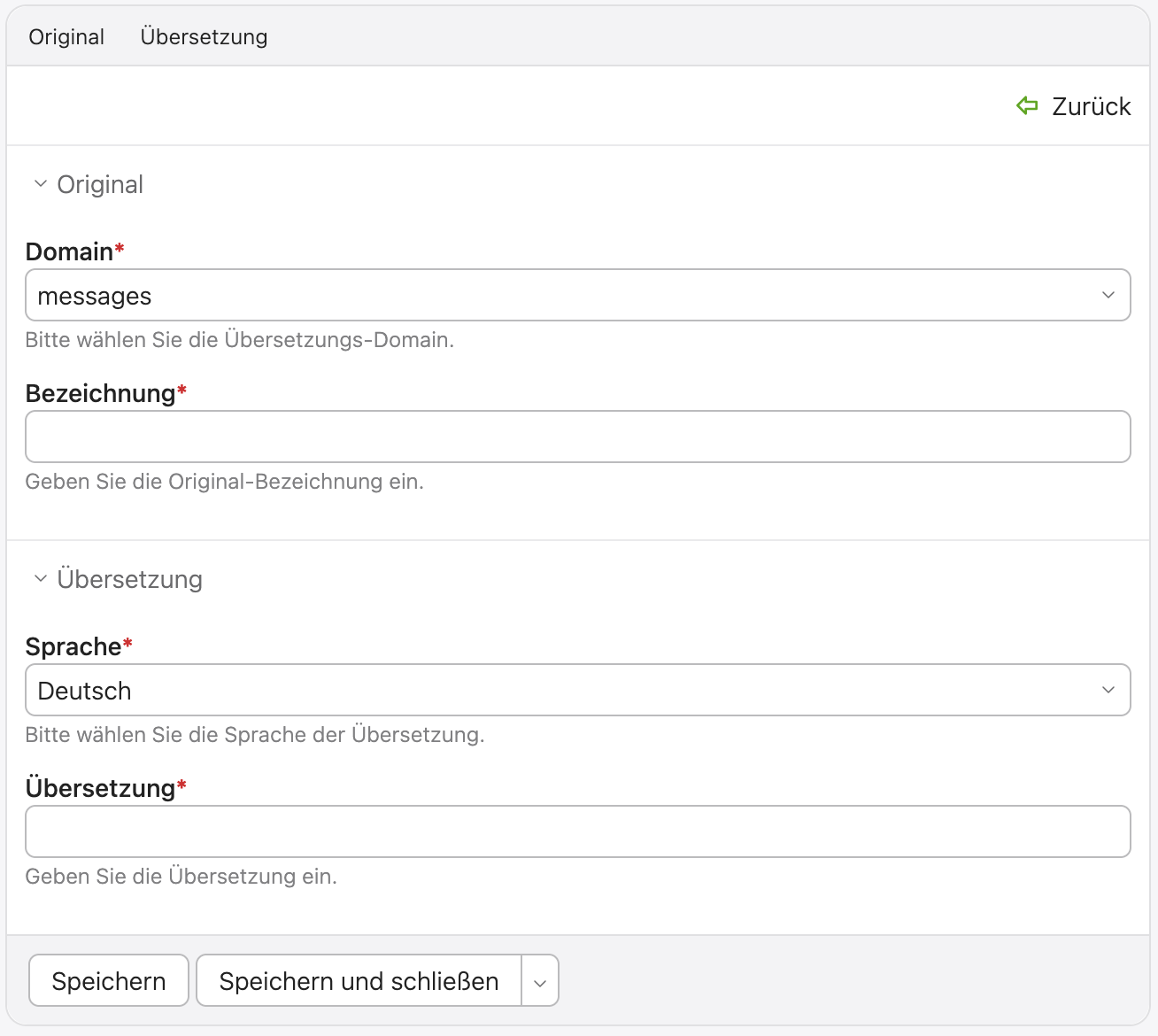Image resolution: width=1158 pixels, height=1036 pixels.
Task: Open the Original tab in the top bar
Action: [x=66, y=37]
